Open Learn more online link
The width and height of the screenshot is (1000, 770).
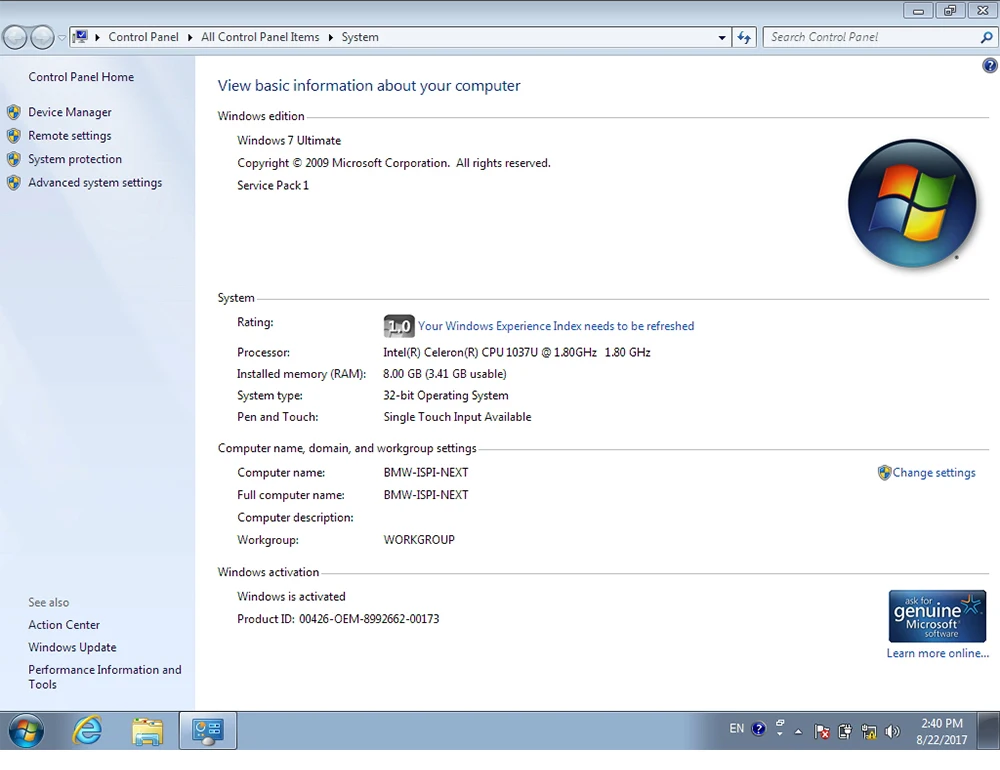pyautogui.click(x=938, y=653)
